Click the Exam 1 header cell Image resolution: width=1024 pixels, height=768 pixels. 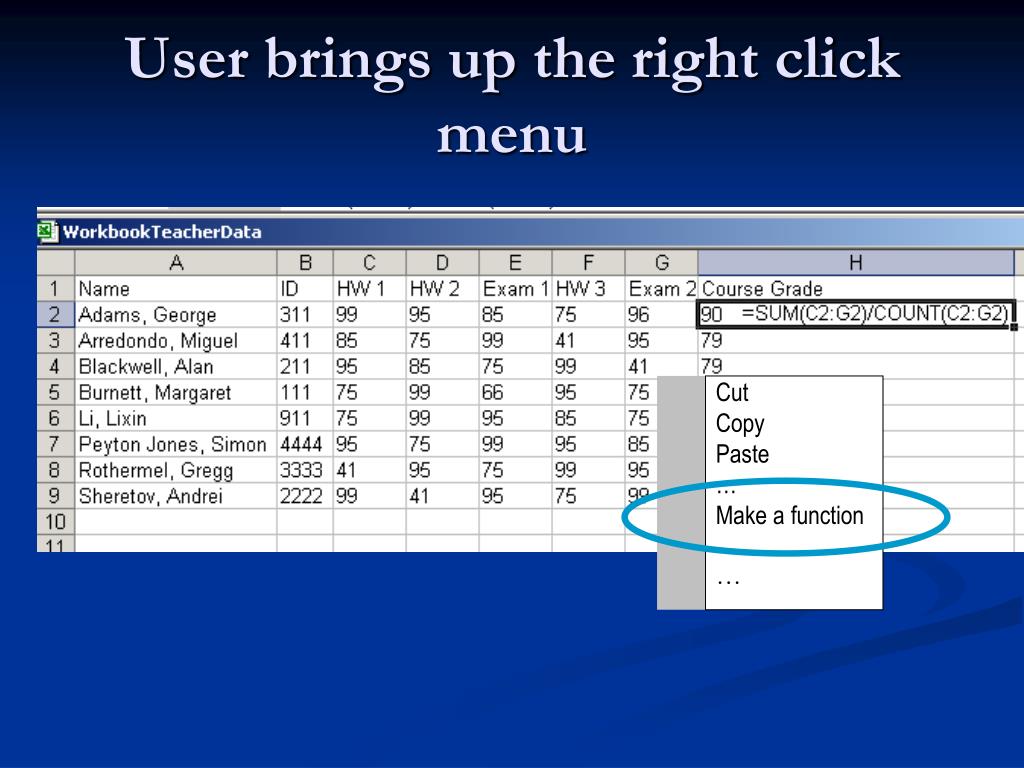[515, 289]
